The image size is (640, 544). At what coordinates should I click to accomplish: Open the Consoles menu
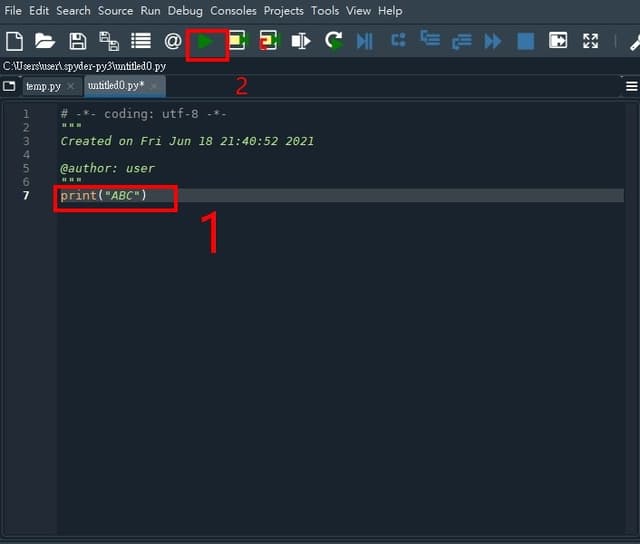pyautogui.click(x=233, y=11)
